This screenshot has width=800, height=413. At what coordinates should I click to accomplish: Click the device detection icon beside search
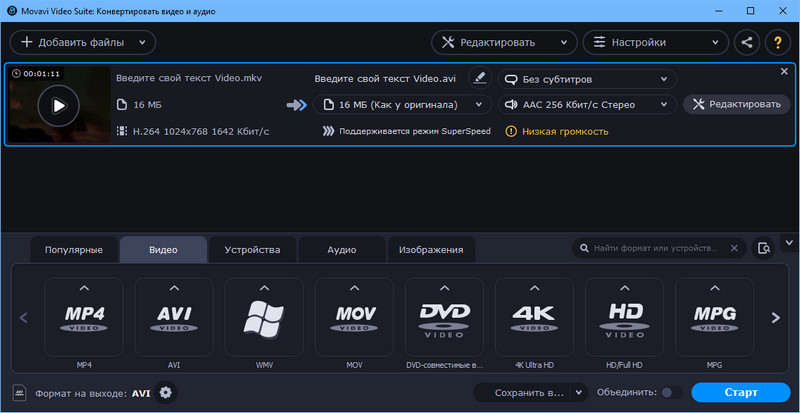coord(763,249)
